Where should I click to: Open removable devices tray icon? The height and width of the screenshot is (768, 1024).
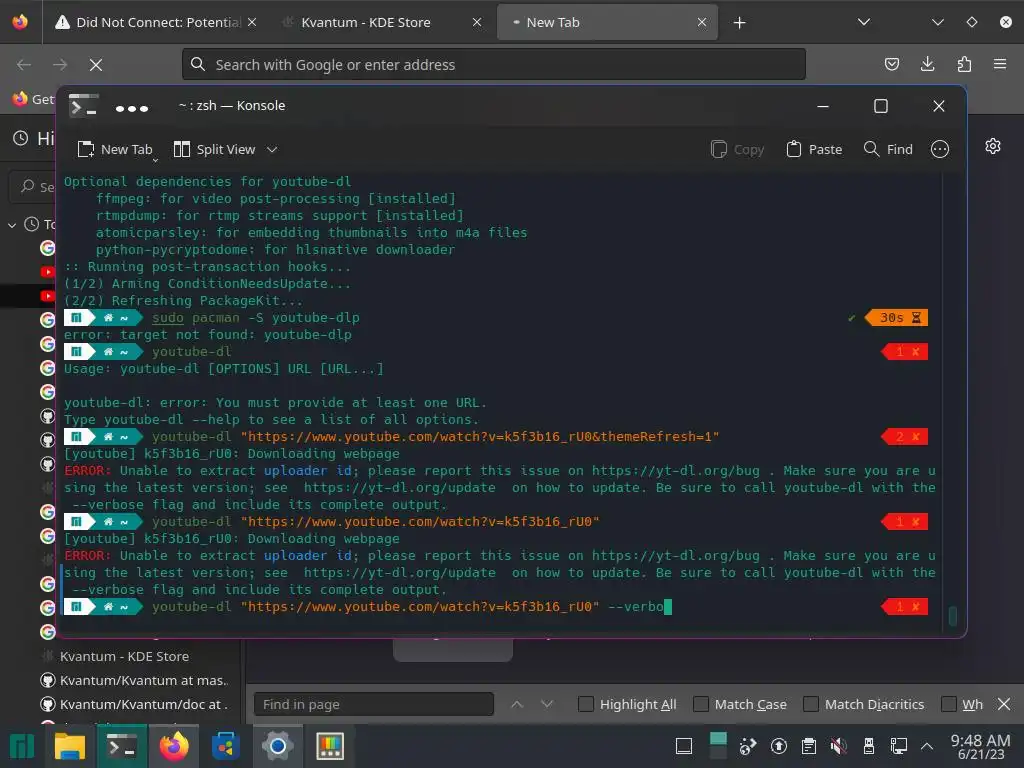[x=869, y=746]
